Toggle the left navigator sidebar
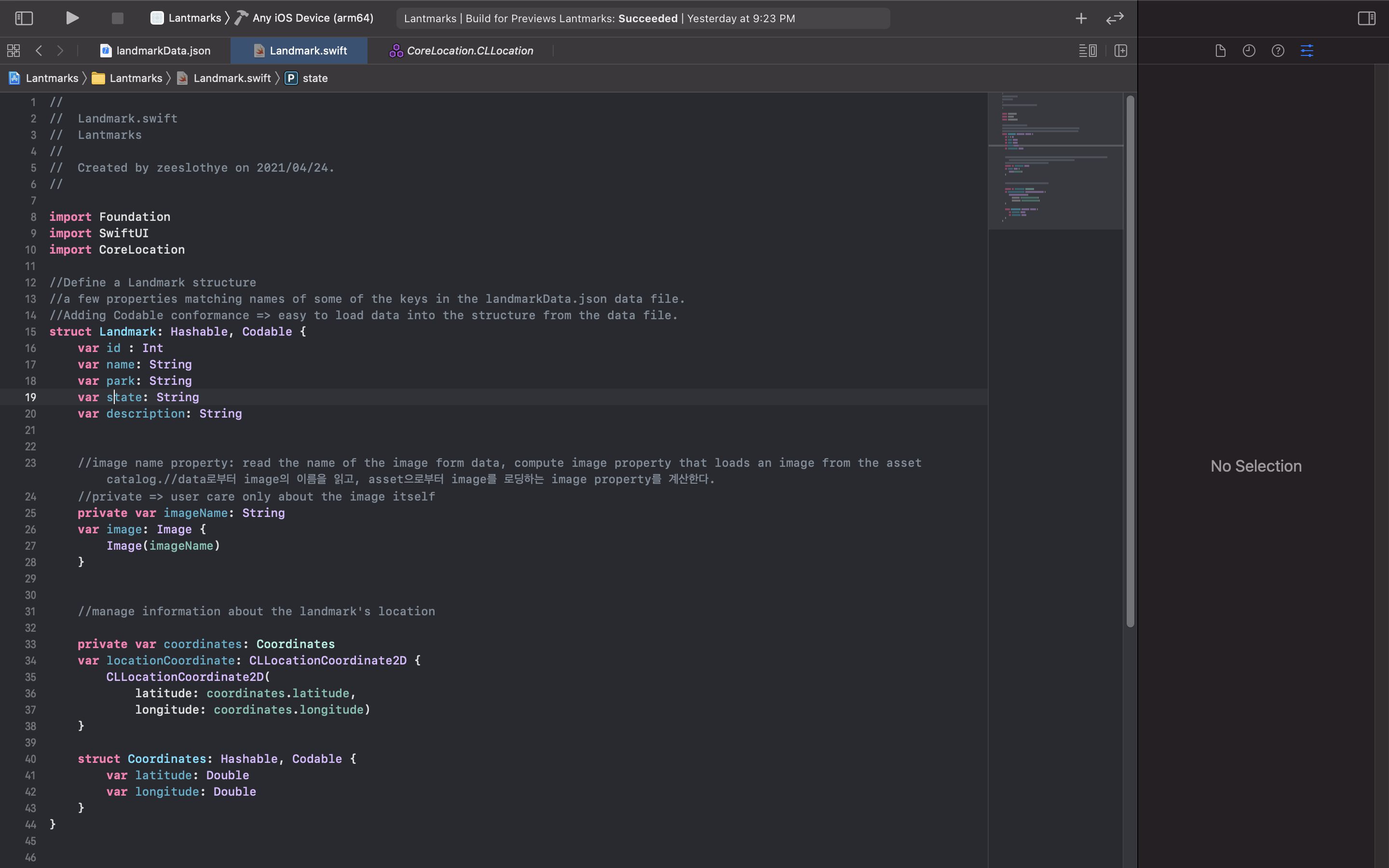 coord(24,18)
